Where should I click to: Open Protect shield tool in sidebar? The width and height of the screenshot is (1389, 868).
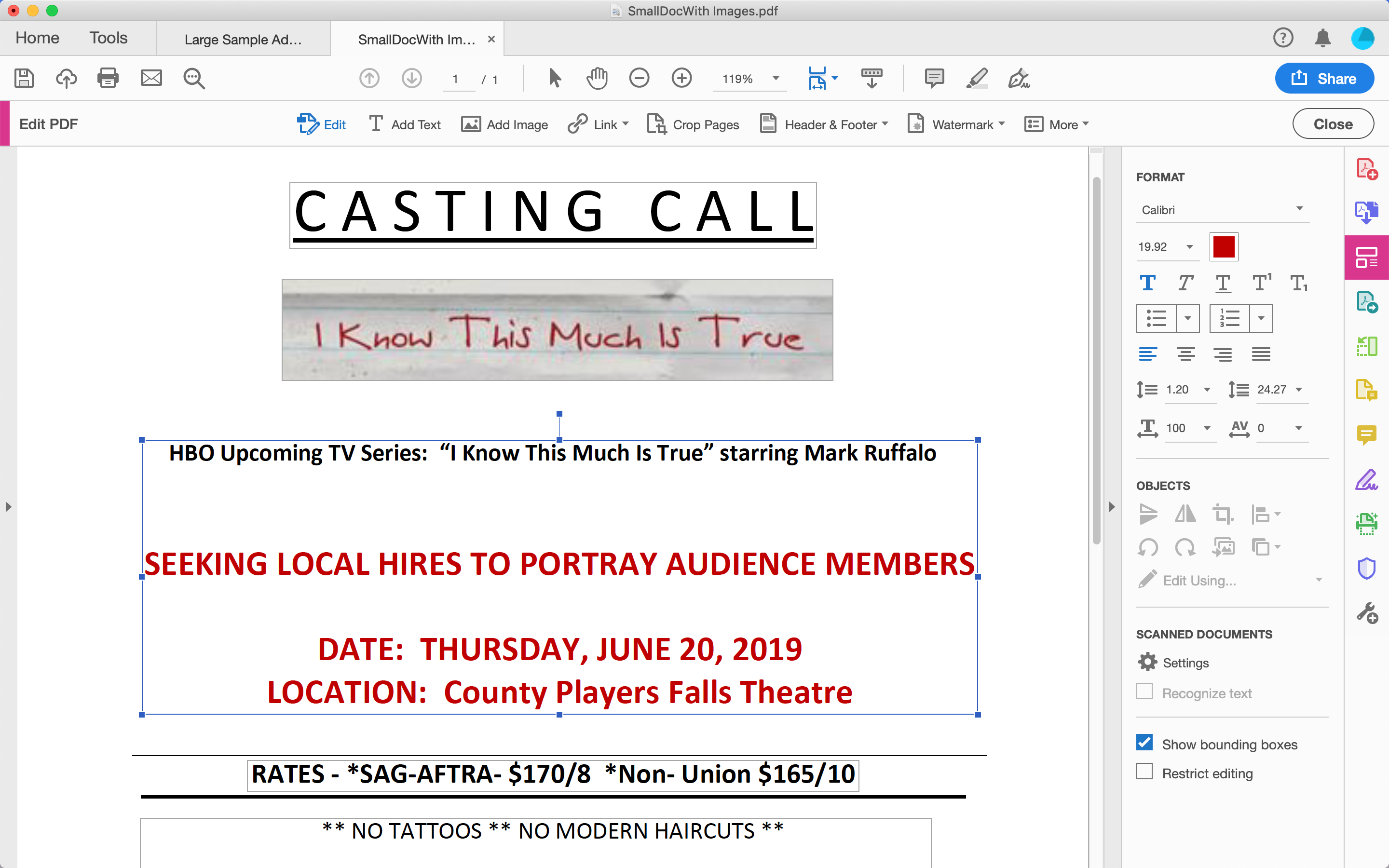click(x=1367, y=569)
